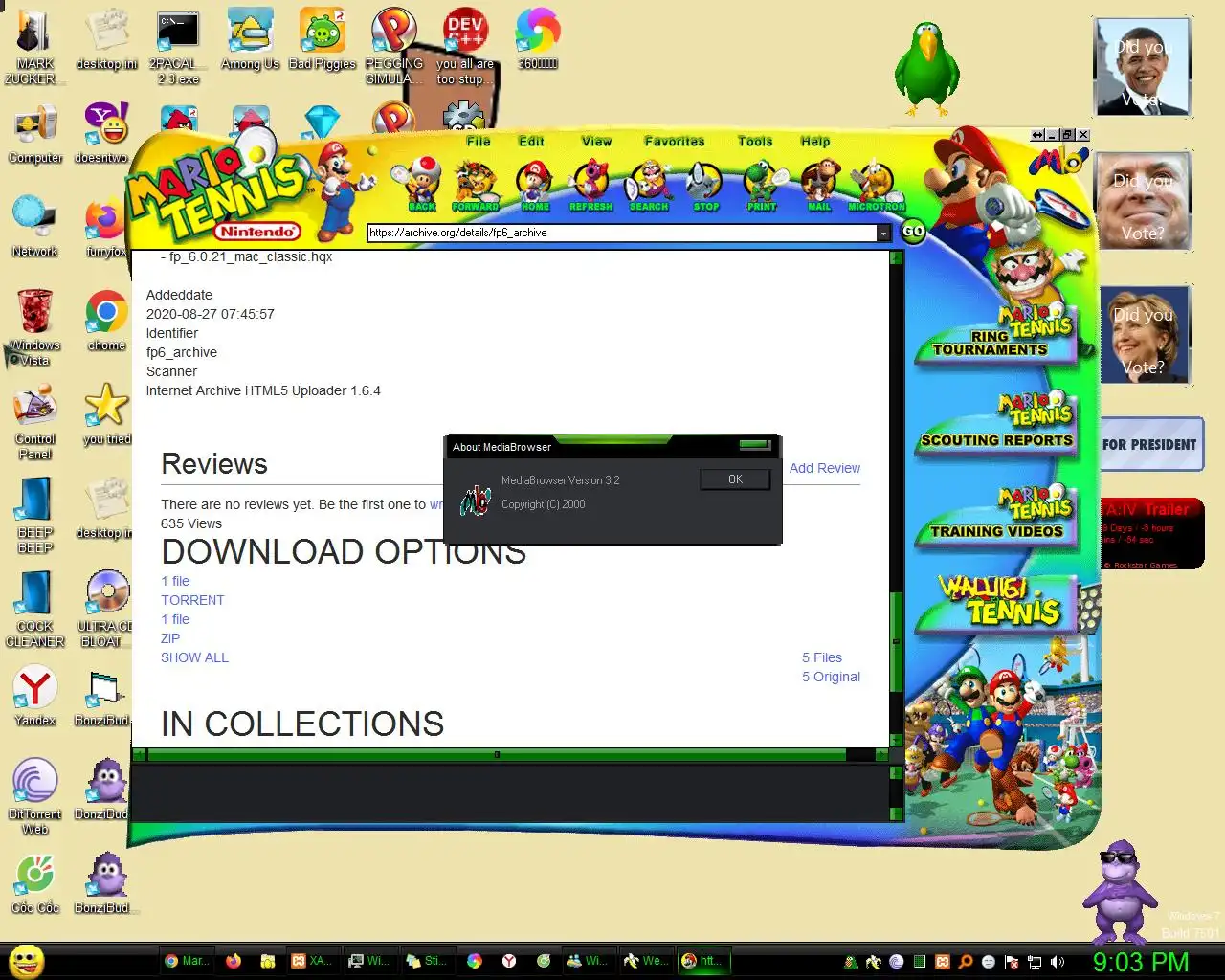The height and width of the screenshot is (980, 1225).
Task: Click the FOR PRESIDENT gadget
Action: tap(1150, 444)
